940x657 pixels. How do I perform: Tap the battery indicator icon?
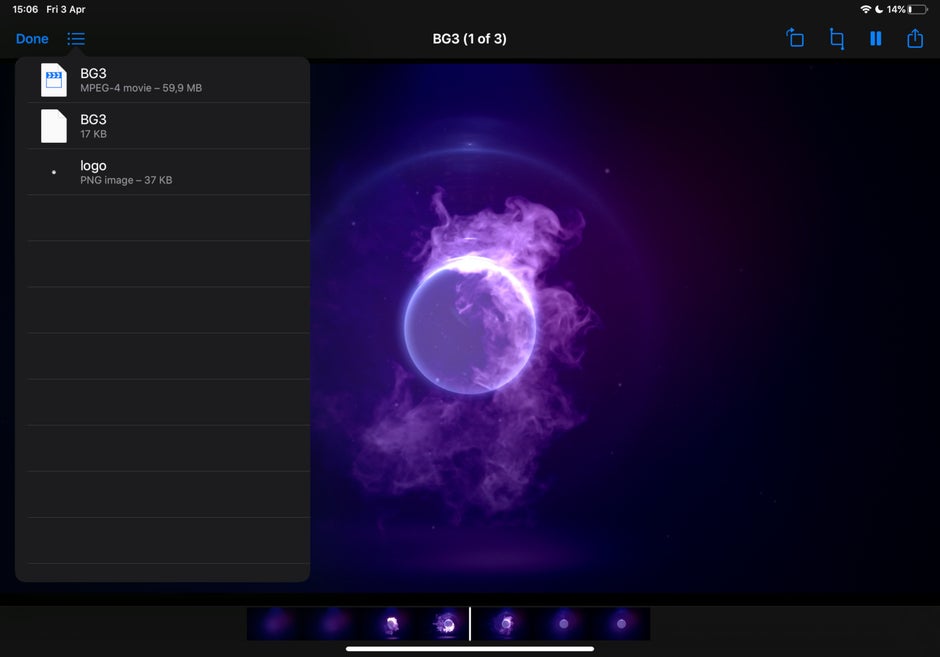917,9
